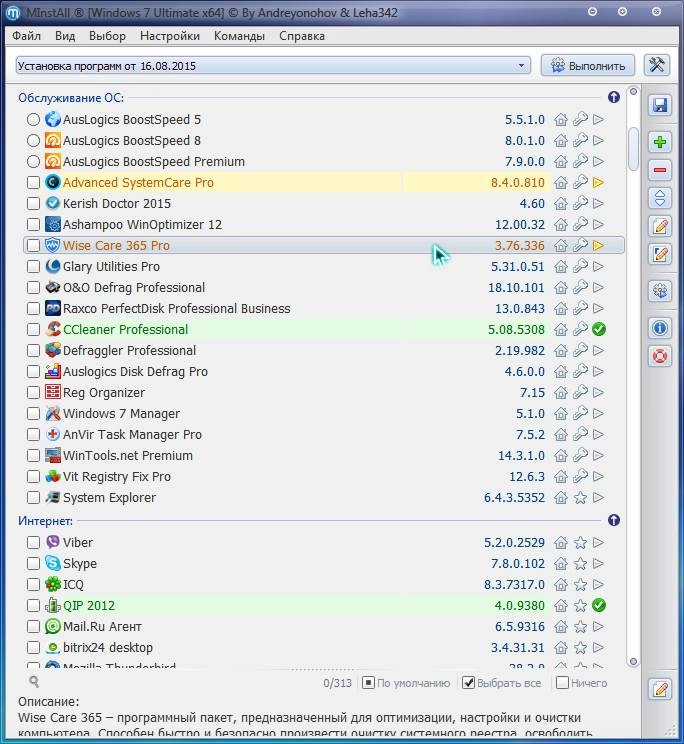
Task: Select the bitrix24 desktop row
Action: point(324,648)
